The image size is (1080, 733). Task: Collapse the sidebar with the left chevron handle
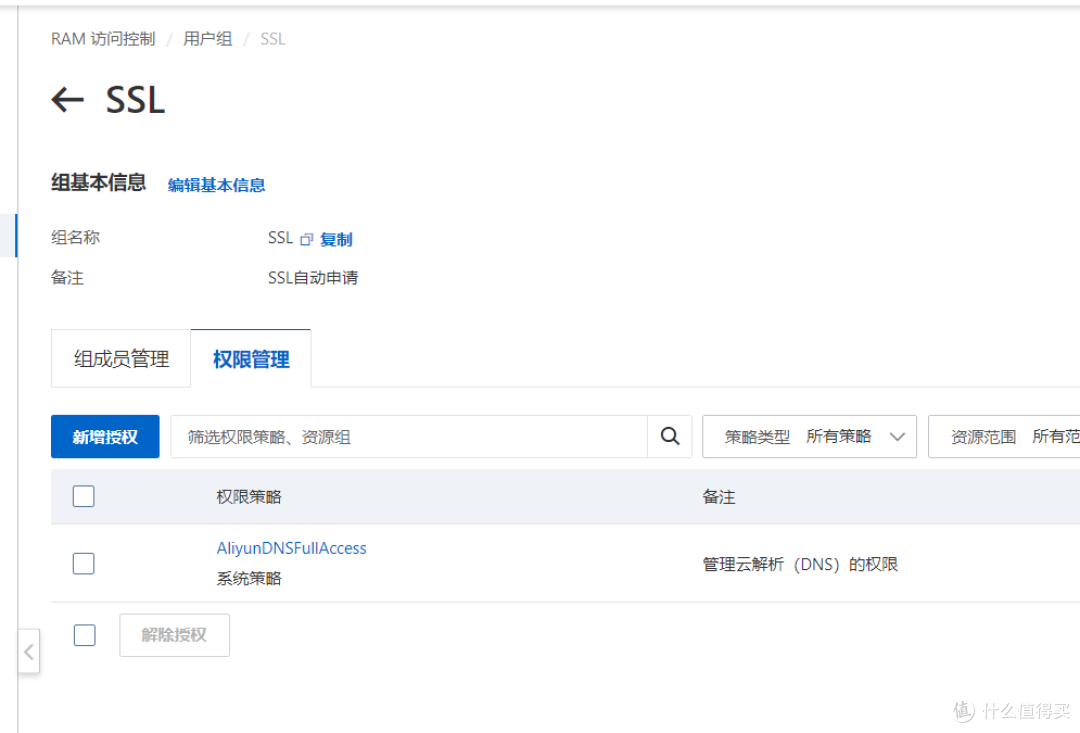tap(28, 651)
